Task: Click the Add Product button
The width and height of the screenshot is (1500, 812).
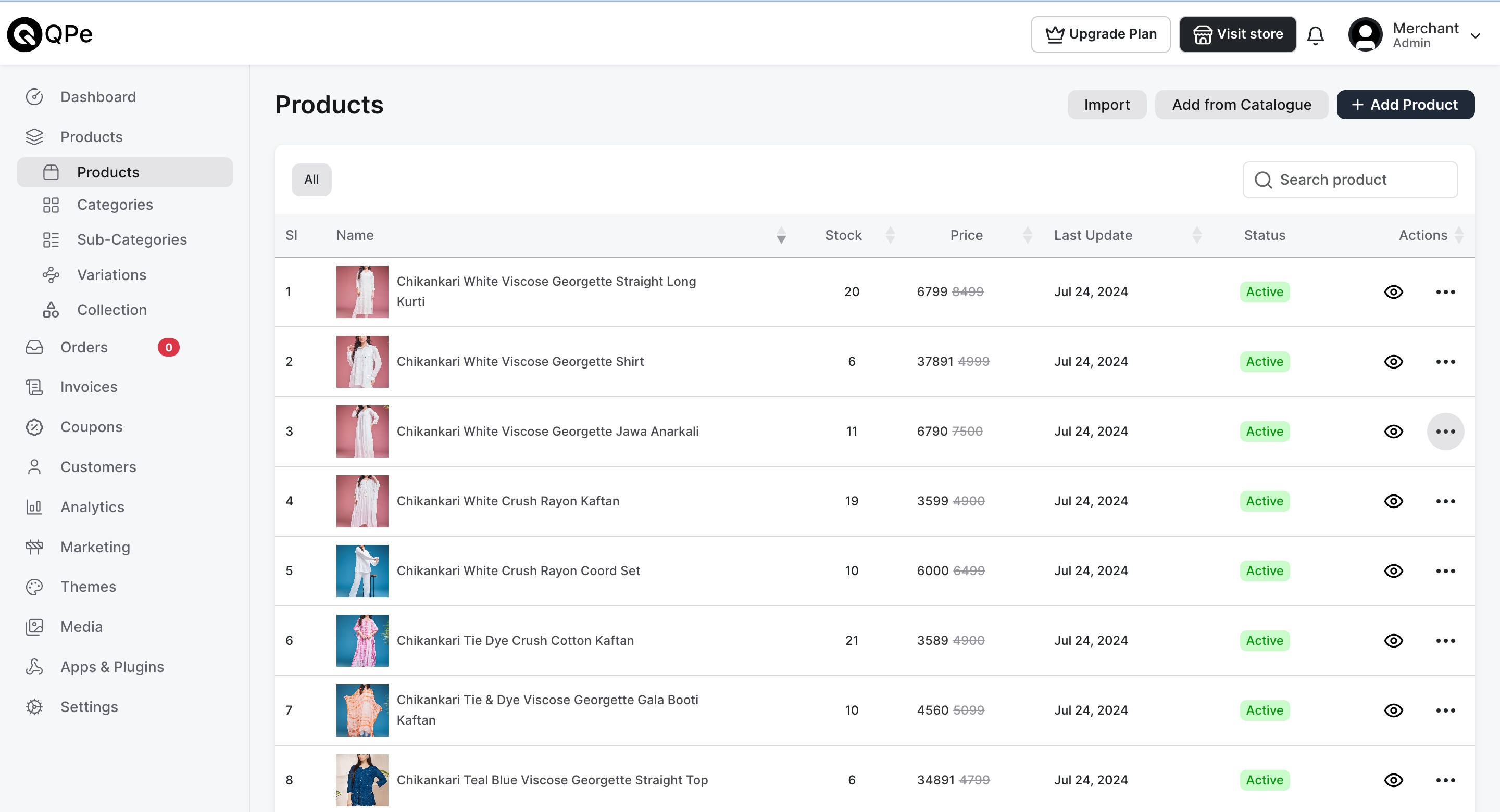Action: pyautogui.click(x=1405, y=105)
